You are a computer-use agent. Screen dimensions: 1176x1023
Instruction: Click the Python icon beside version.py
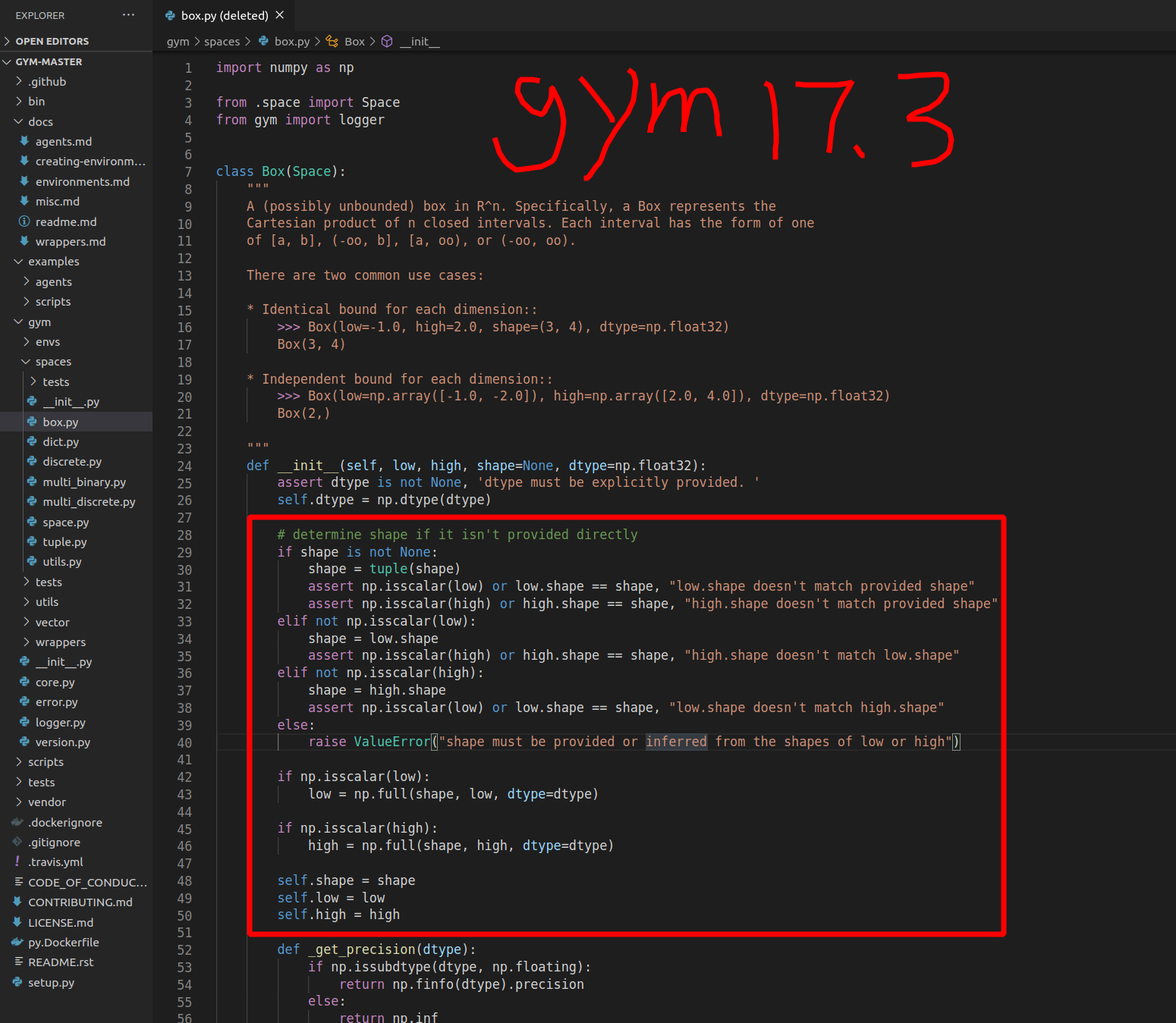(24, 742)
